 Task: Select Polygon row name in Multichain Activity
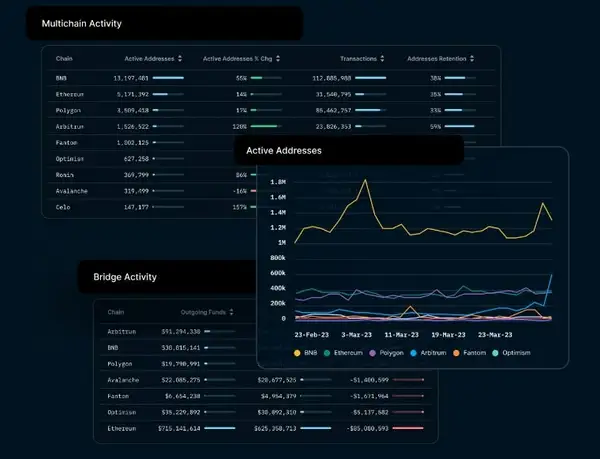tap(68, 111)
